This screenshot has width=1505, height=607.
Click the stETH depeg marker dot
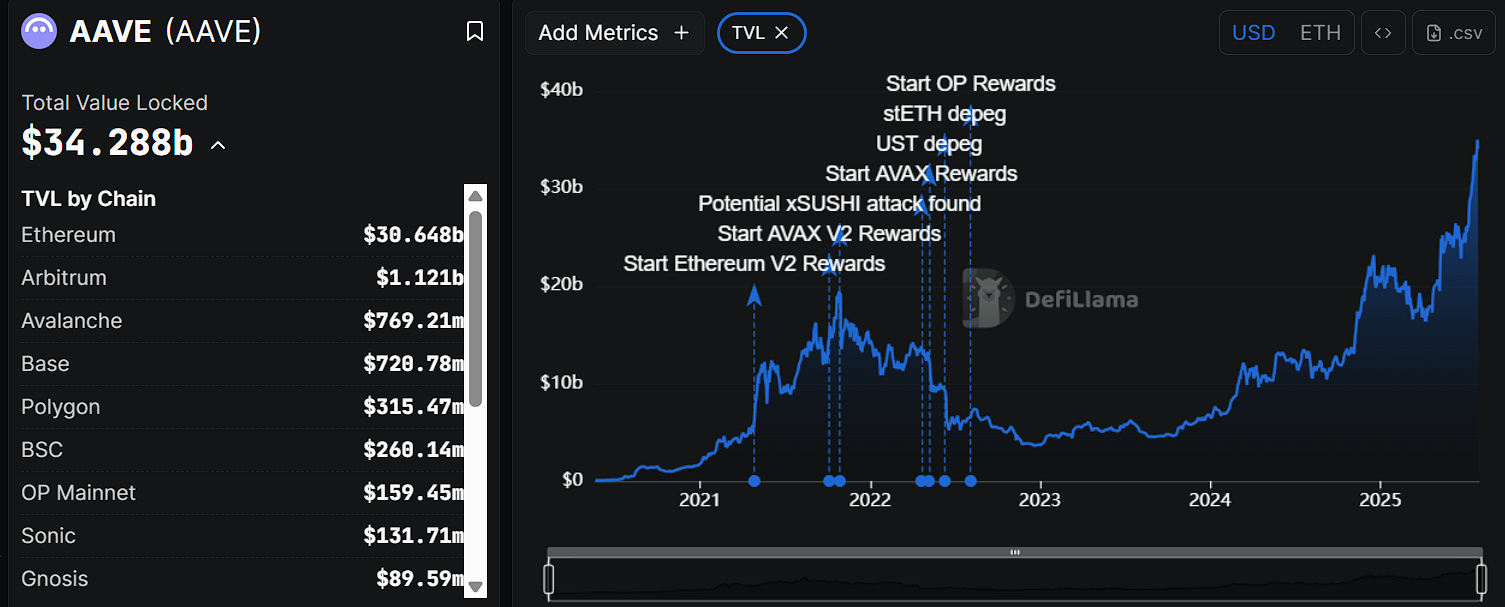click(945, 481)
